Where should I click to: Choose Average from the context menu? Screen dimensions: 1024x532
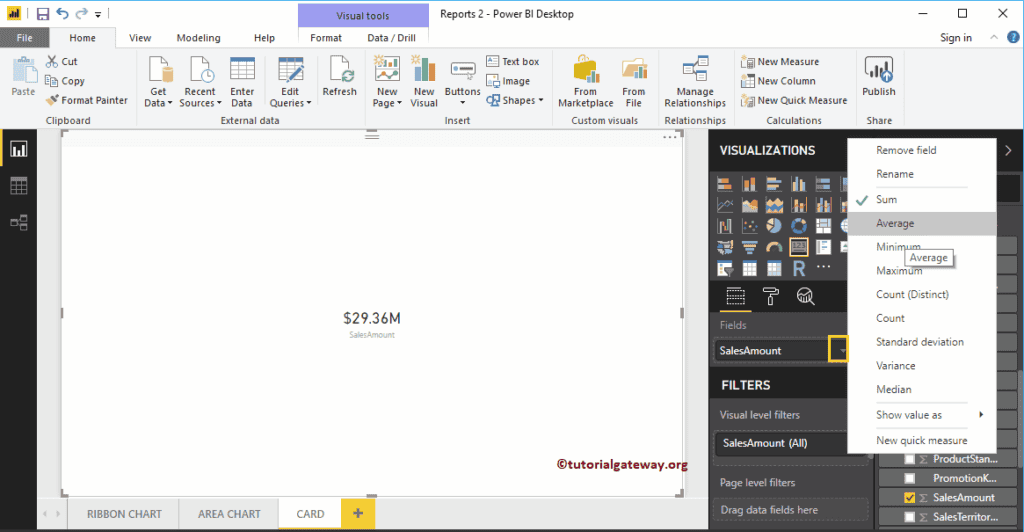tap(922, 223)
